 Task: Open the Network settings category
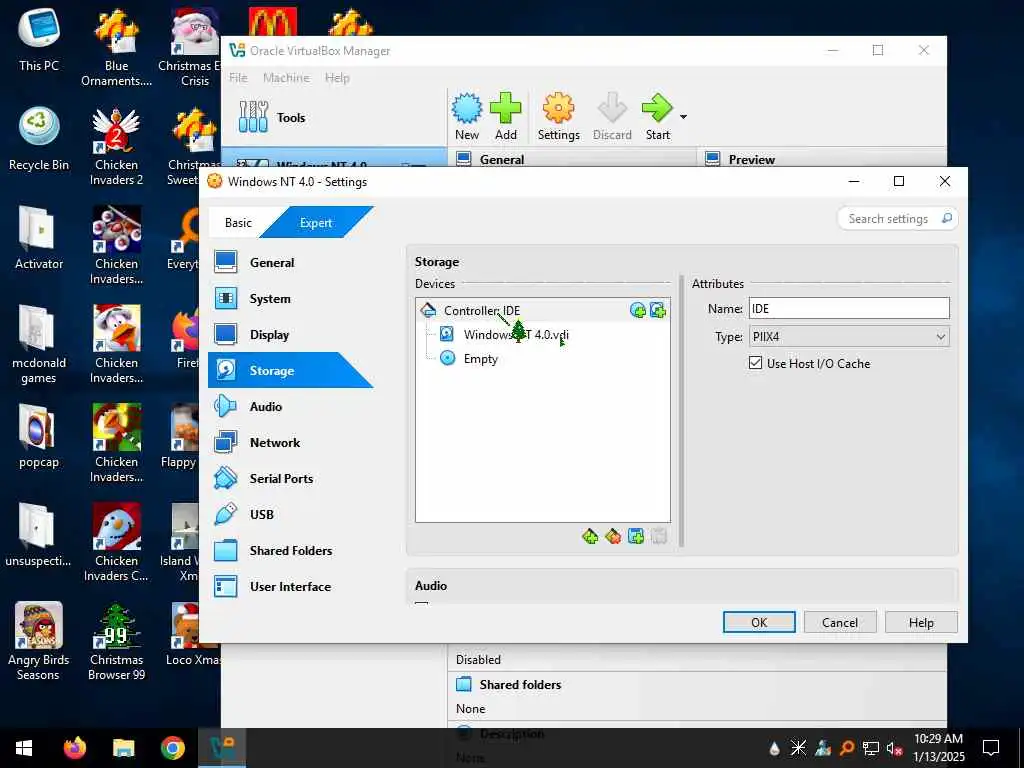[x=291, y=442]
